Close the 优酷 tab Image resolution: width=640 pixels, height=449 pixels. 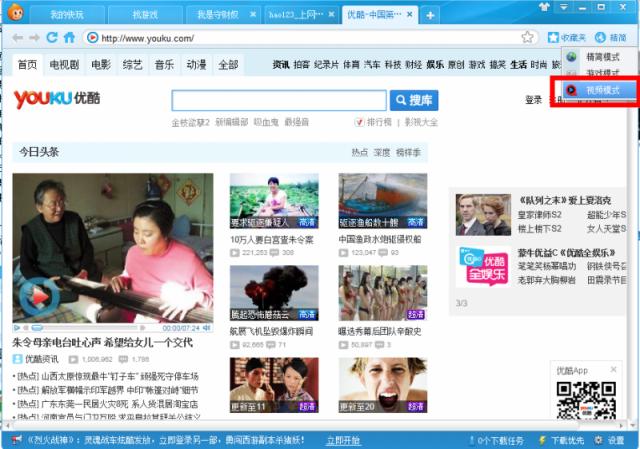pos(410,14)
